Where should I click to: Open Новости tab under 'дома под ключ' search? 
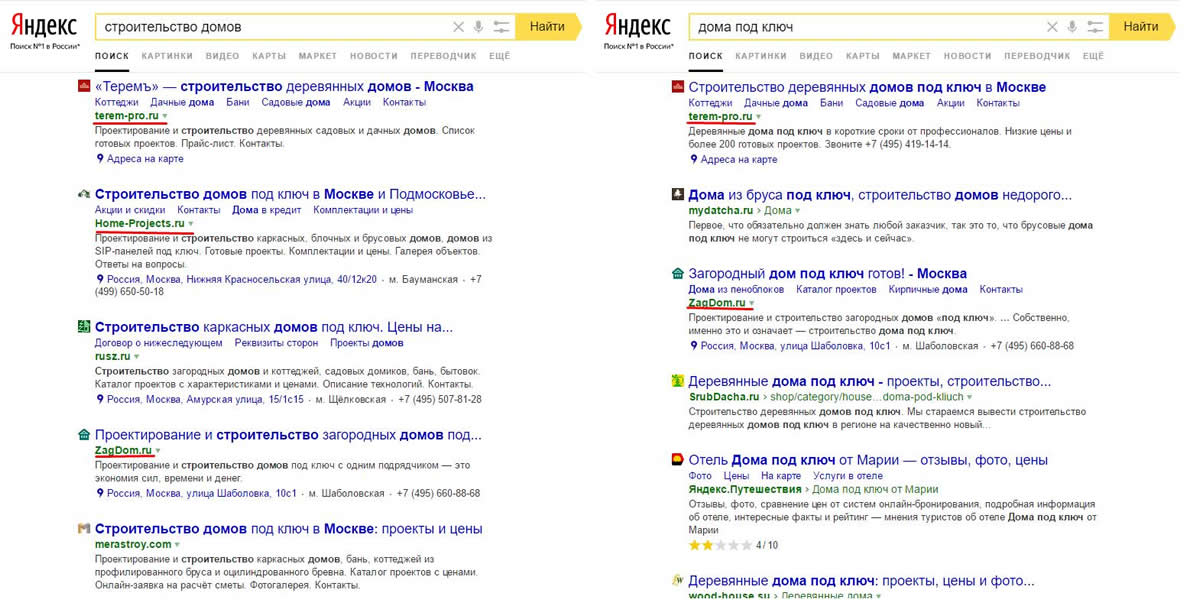click(967, 56)
